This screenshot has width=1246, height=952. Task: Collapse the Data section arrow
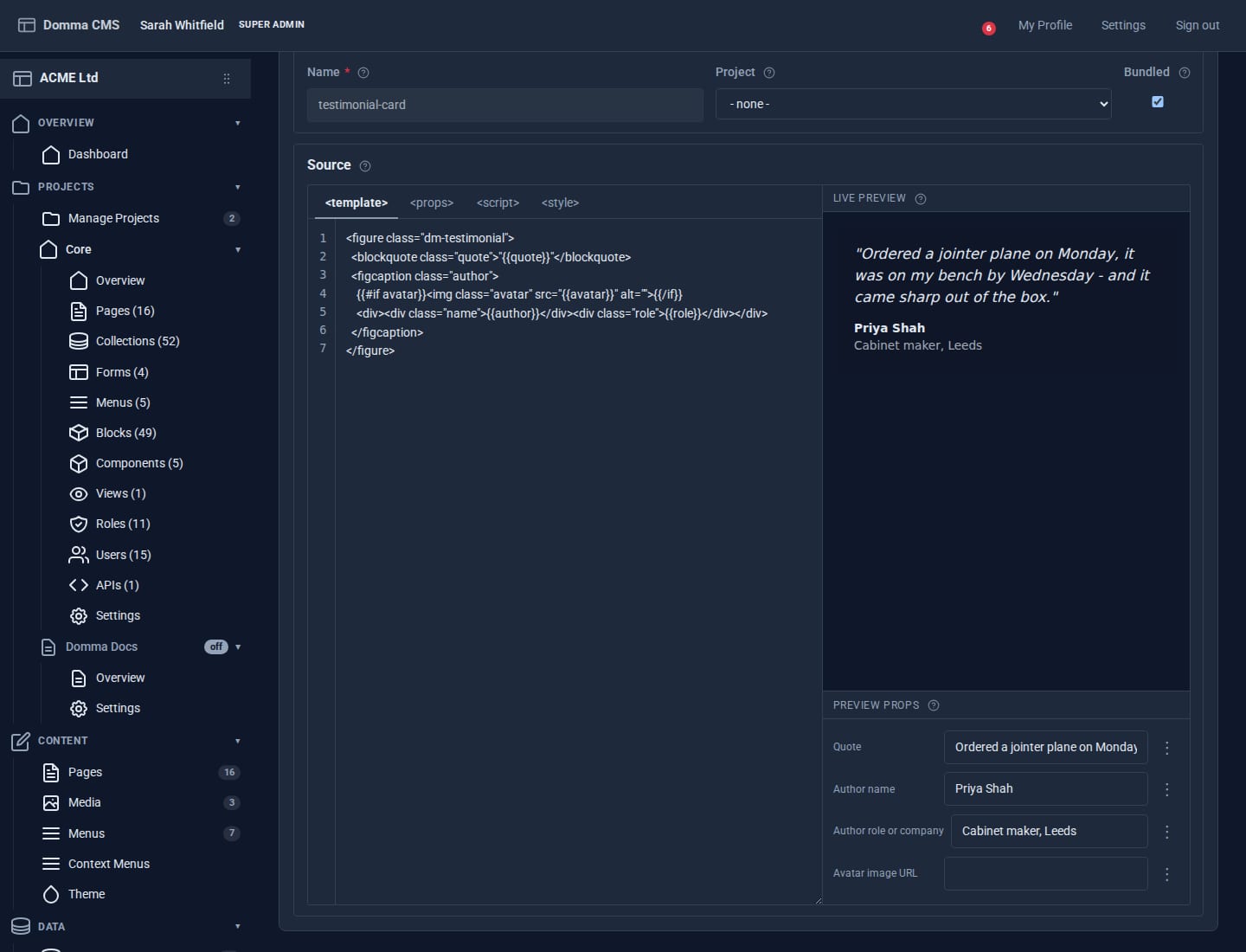click(238, 927)
